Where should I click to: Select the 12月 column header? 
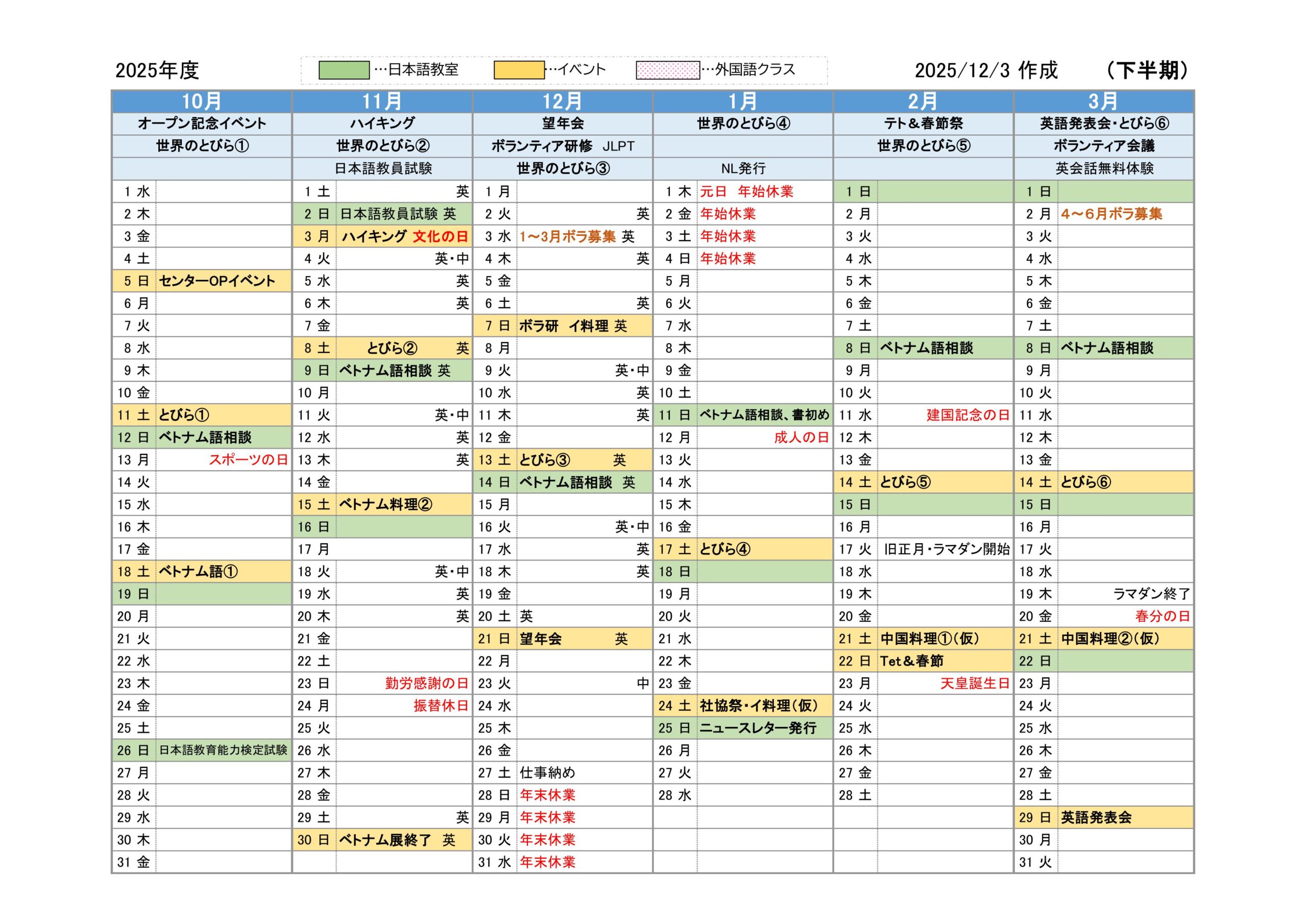point(563,102)
